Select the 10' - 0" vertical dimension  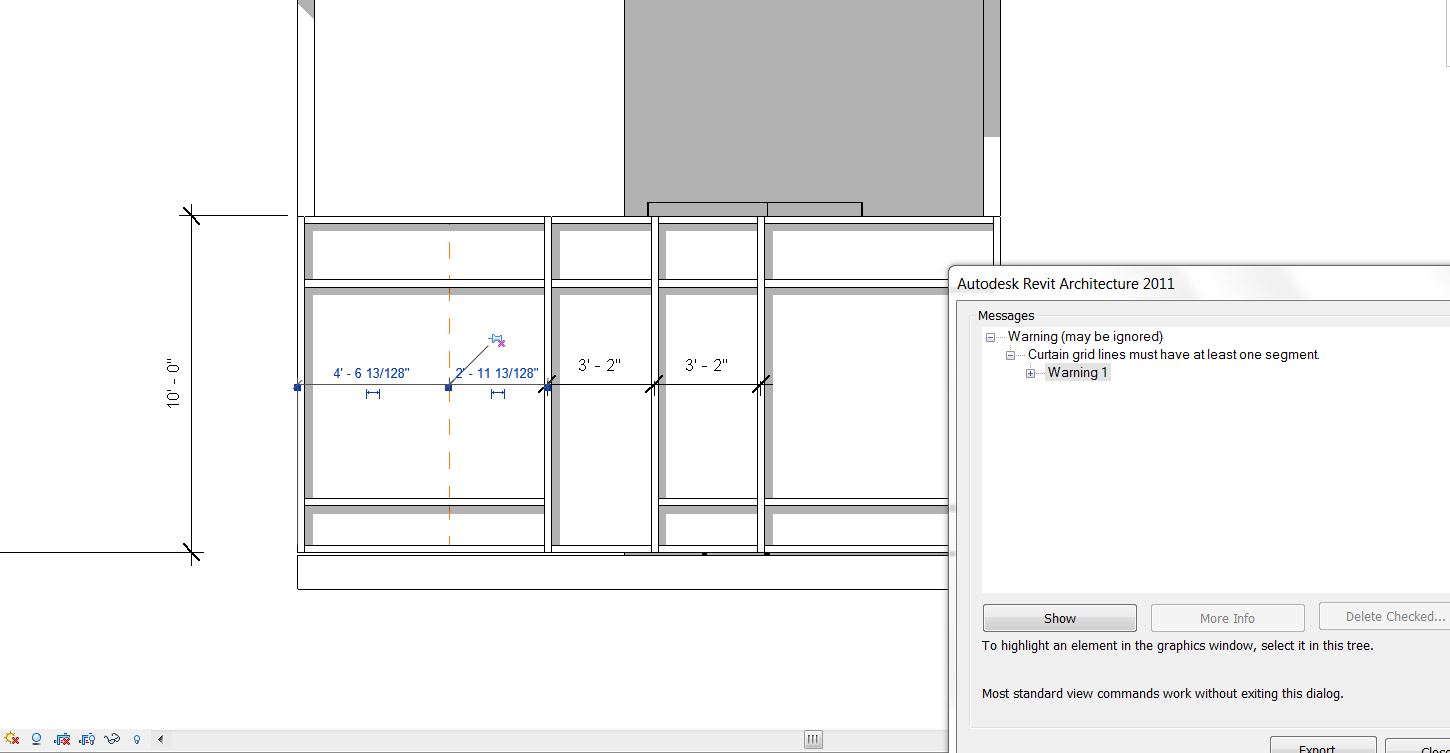[x=175, y=384]
